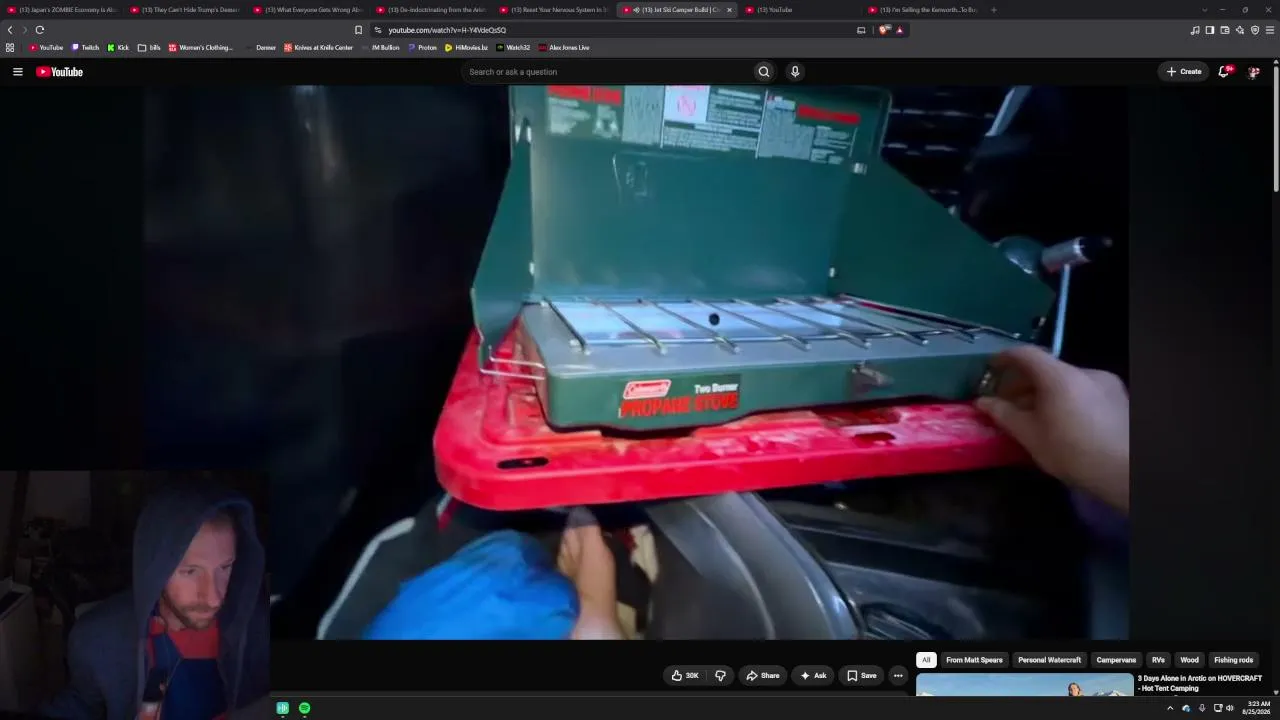Open Brave playlist music note icon
The width and height of the screenshot is (1280, 720).
click(1195, 30)
